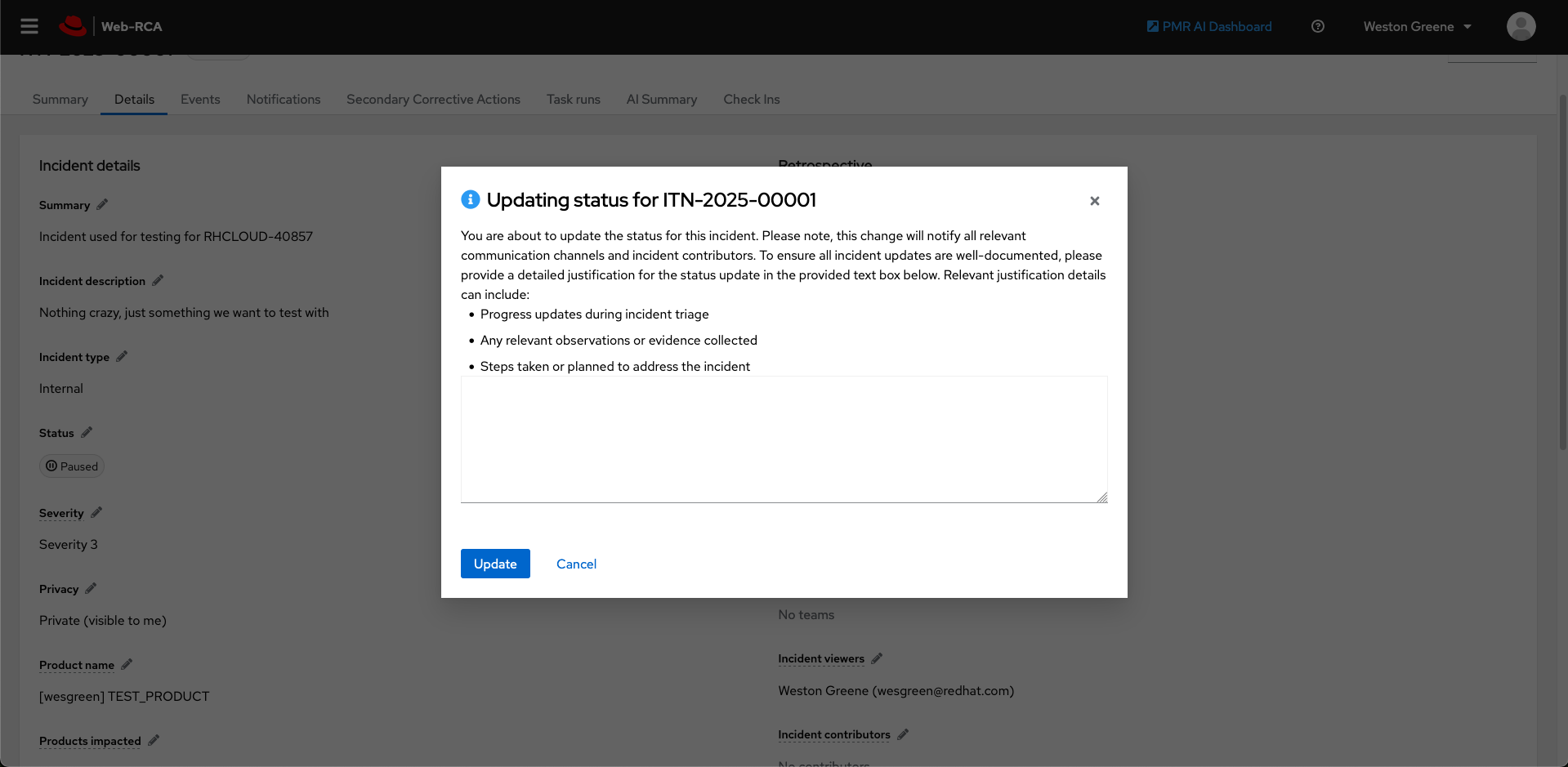Switch to the AI Summary tab
Viewport: 1568px width, 767px height.
coord(661,99)
